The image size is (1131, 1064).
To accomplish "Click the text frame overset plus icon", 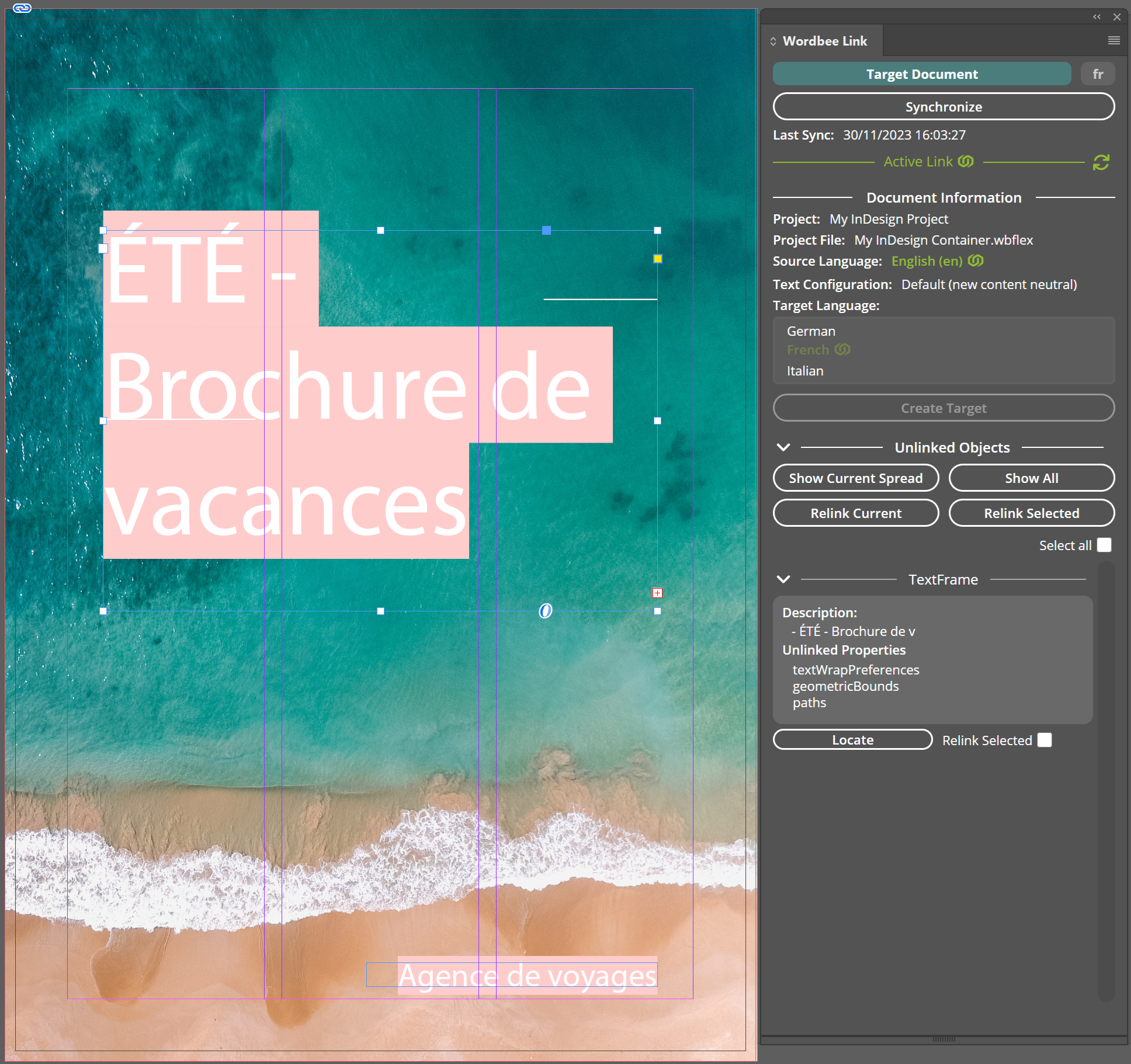I will (x=657, y=593).
